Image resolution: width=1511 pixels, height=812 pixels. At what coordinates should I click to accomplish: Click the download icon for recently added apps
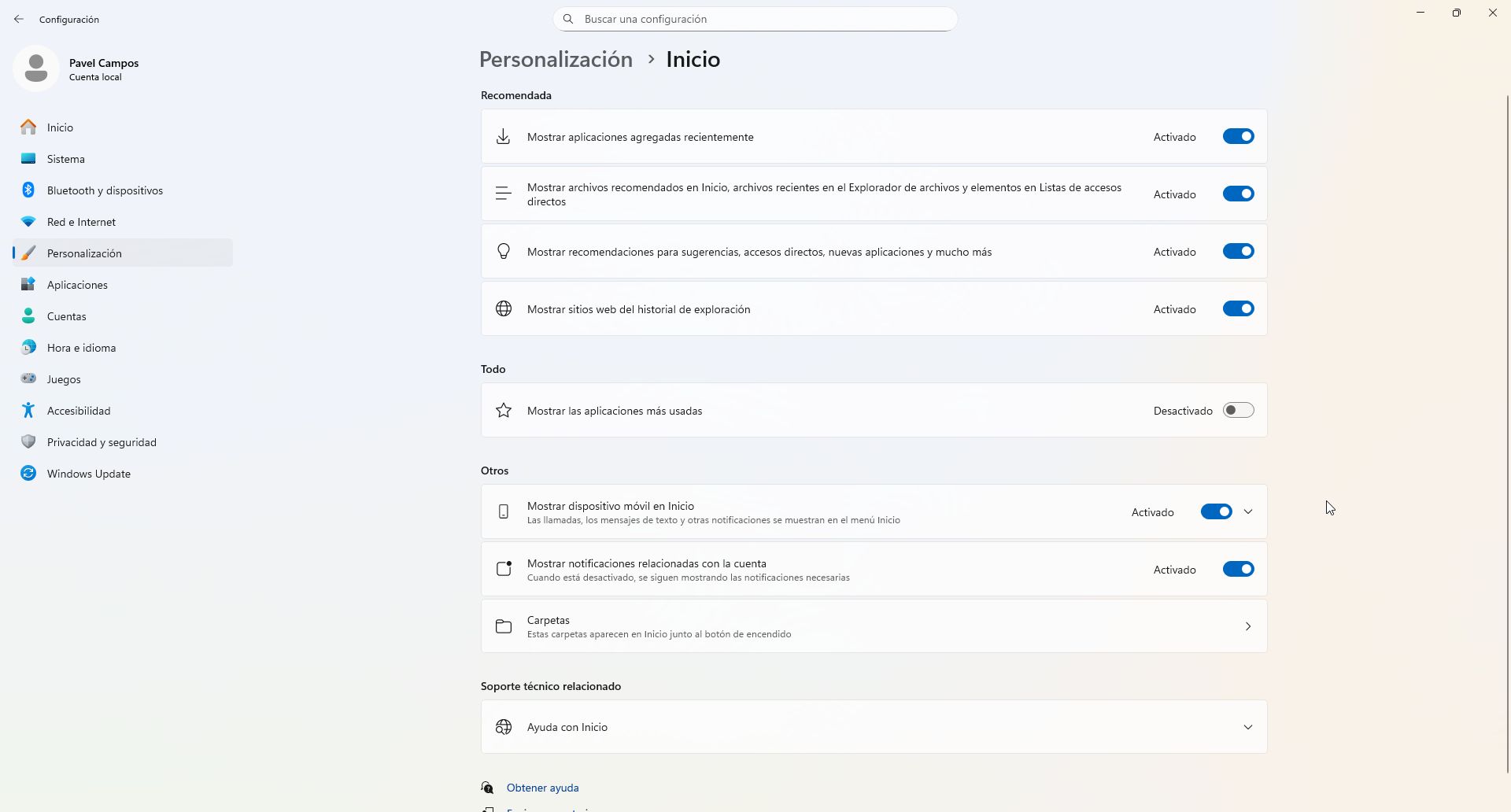(504, 137)
